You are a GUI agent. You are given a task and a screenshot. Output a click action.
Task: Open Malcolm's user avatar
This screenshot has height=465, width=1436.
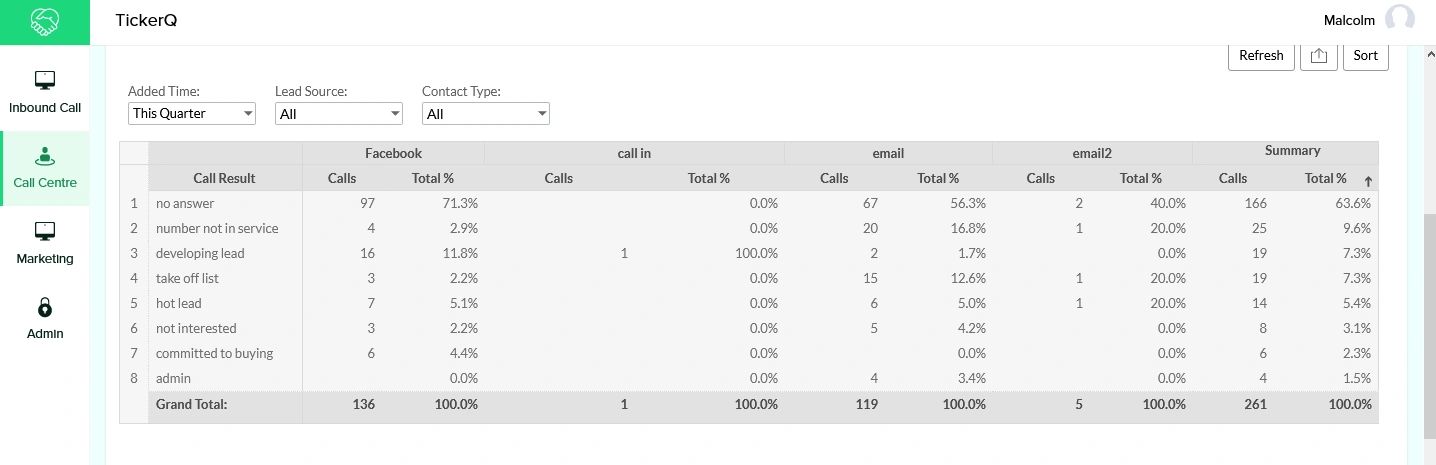(x=1399, y=20)
